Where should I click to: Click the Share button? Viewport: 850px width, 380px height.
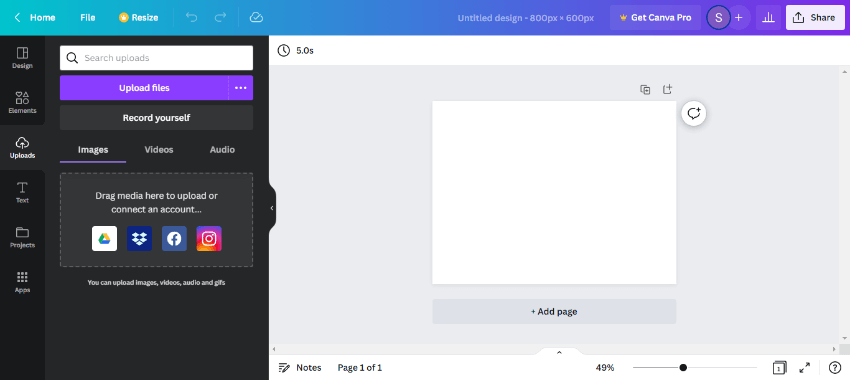[x=814, y=17]
